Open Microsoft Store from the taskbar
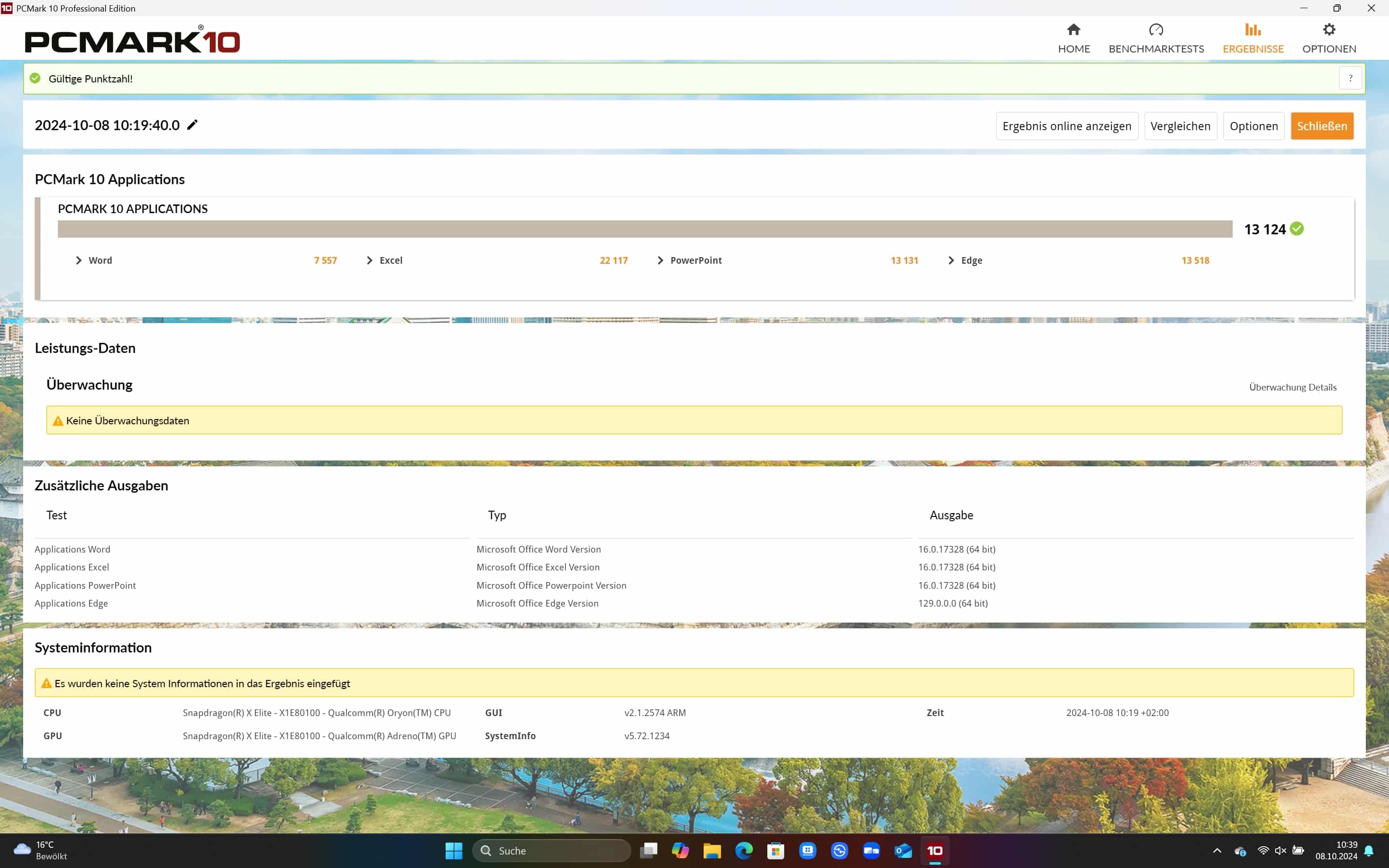Image resolution: width=1389 pixels, height=868 pixels. [x=776, y=850]
